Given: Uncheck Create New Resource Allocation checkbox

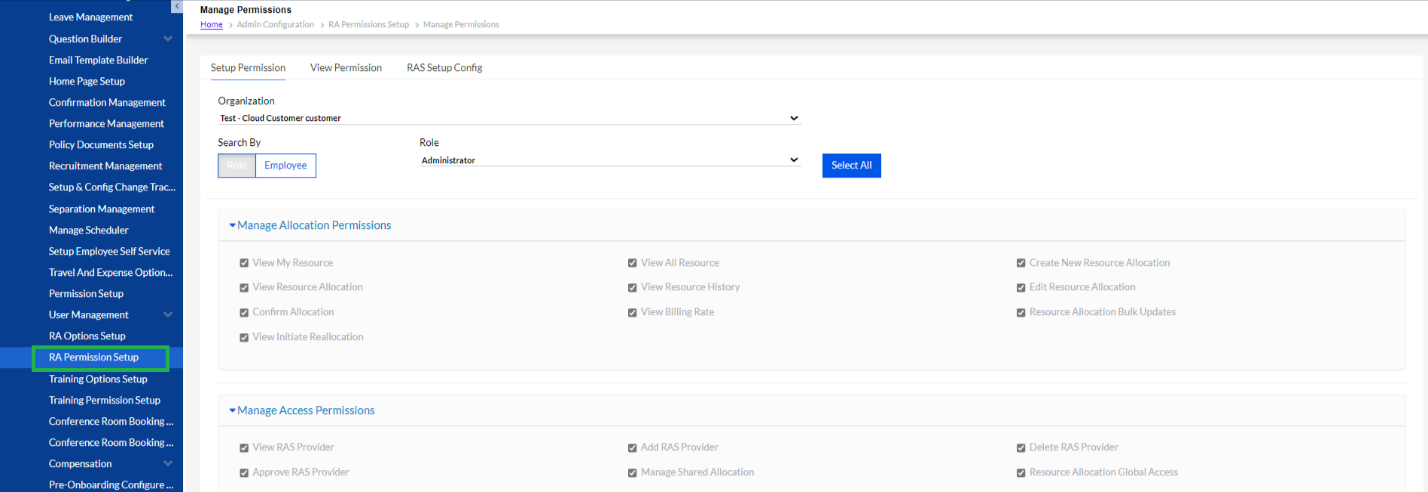Looking at the screenshot, I should [x=1021, y=263].
